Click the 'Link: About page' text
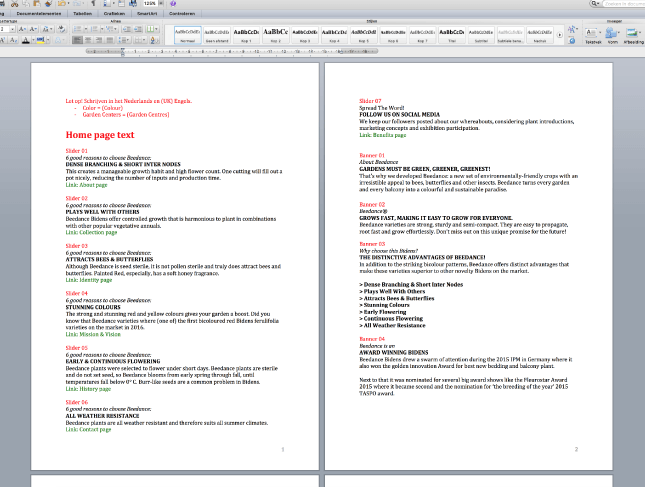 [x=86, y=185]
